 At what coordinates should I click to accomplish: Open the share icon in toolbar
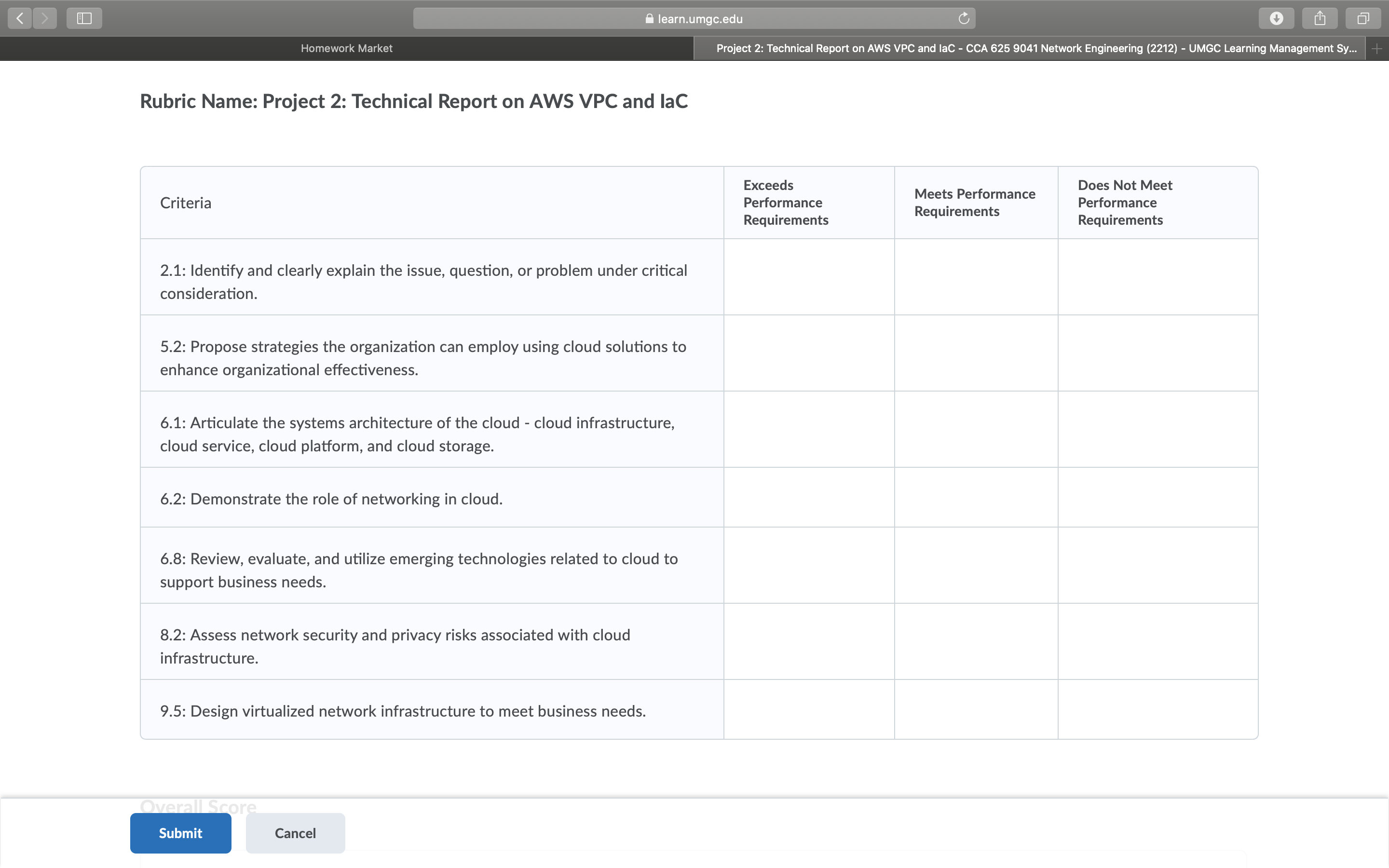click(x=1320, y=18)
